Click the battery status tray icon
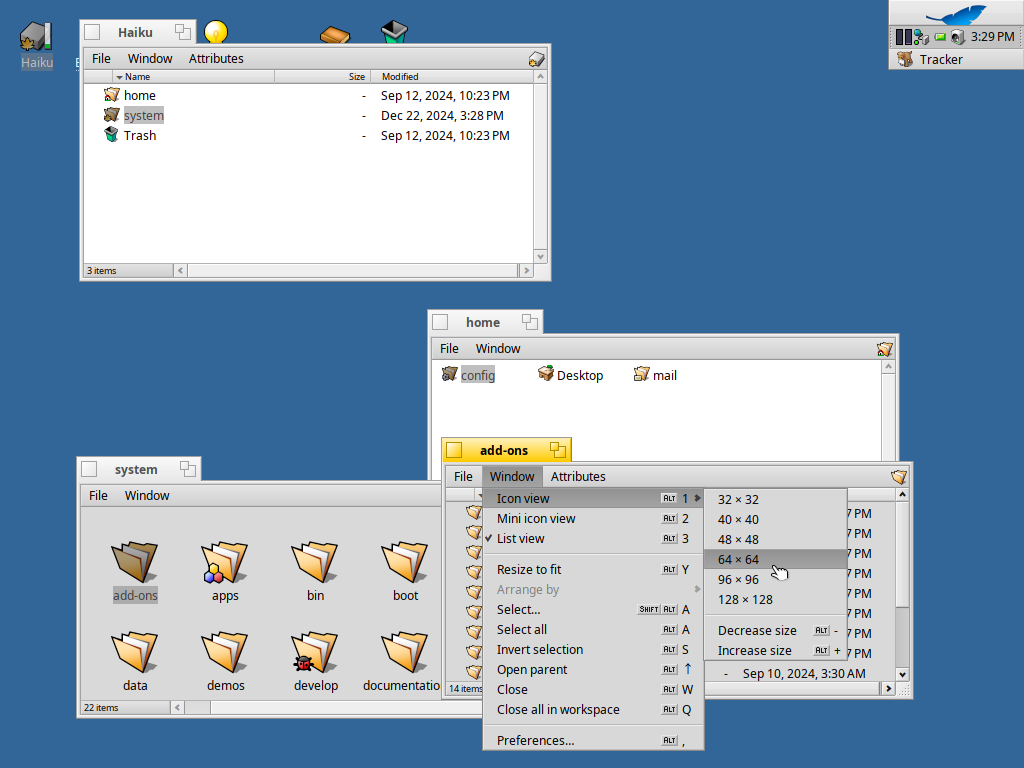 940,37
